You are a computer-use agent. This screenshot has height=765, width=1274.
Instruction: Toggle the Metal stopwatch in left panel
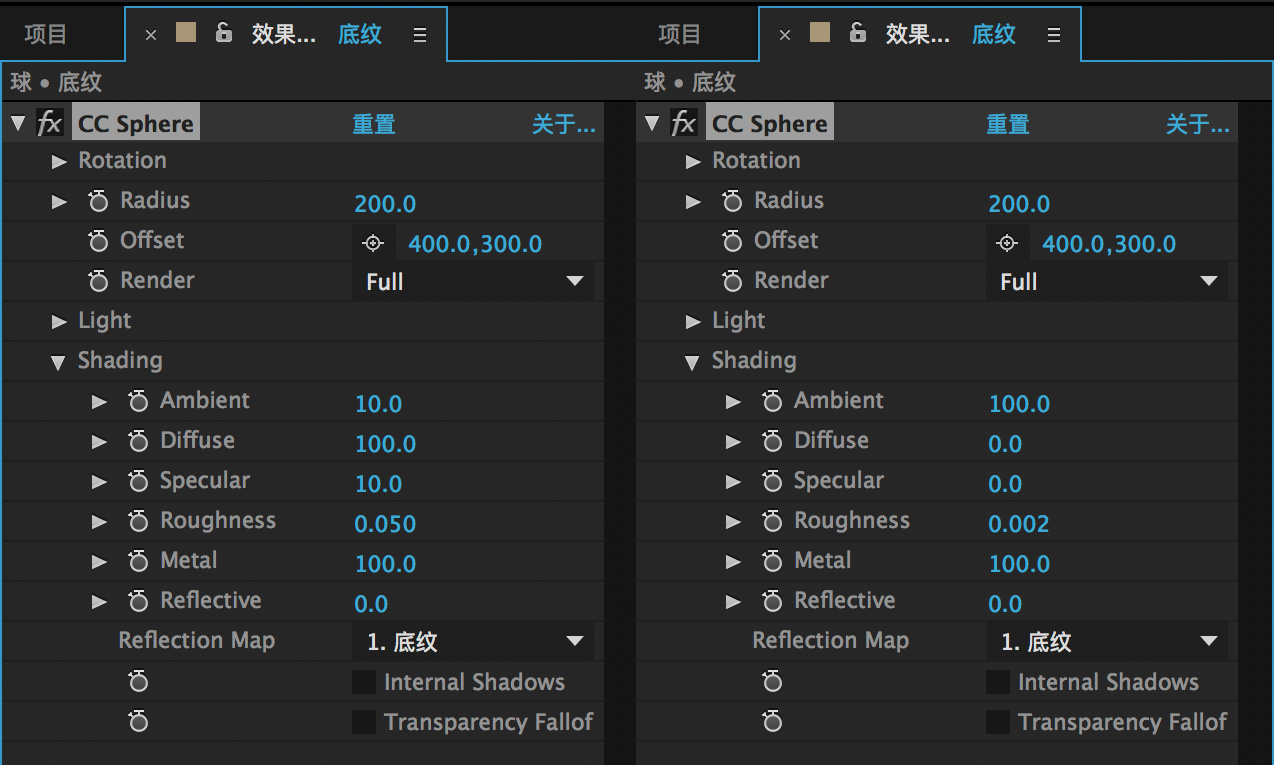tap(138, 562)
